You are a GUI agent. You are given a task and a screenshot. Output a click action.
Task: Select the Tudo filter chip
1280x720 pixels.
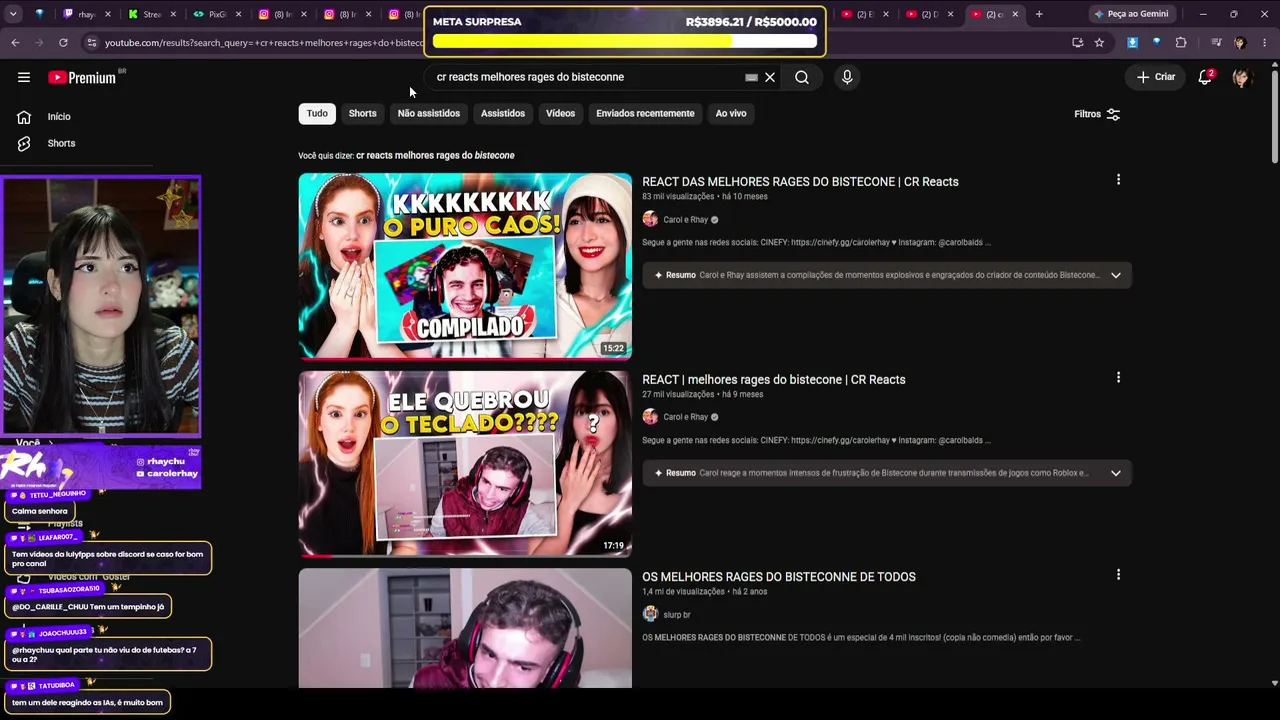tap(317, 113)
